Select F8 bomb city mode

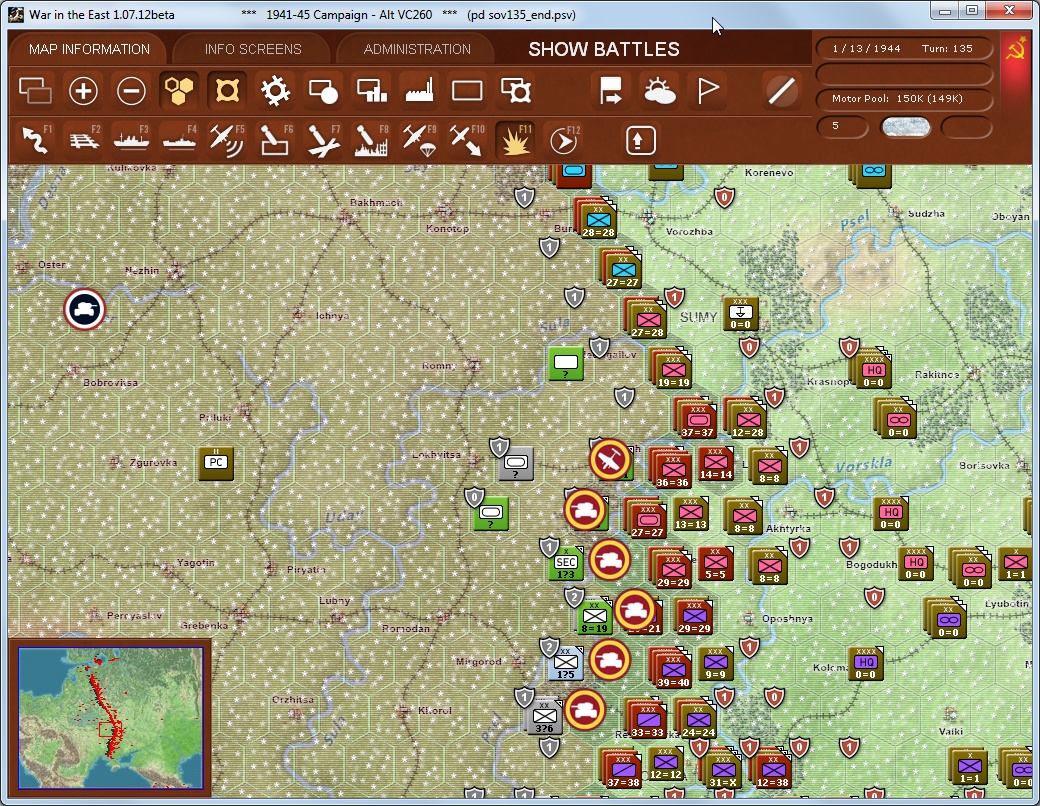[371, 140]
